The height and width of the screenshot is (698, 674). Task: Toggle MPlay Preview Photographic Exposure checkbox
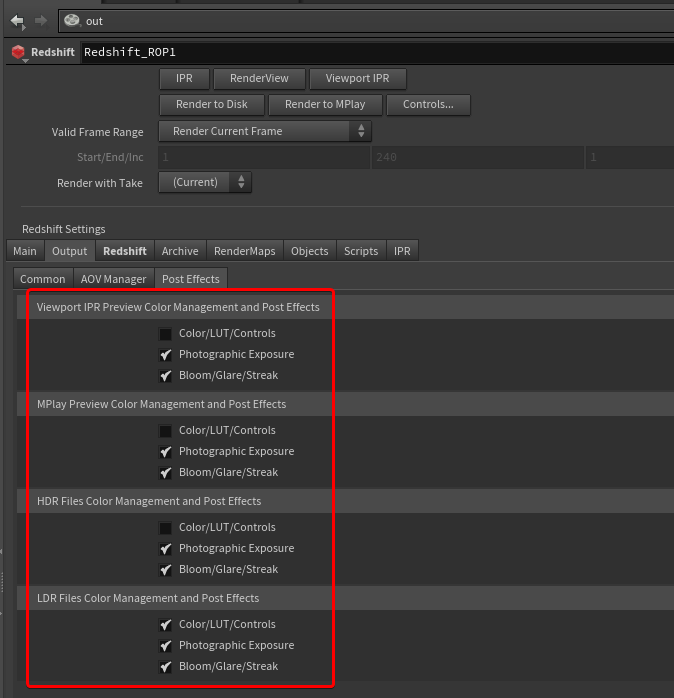(165, 451)
